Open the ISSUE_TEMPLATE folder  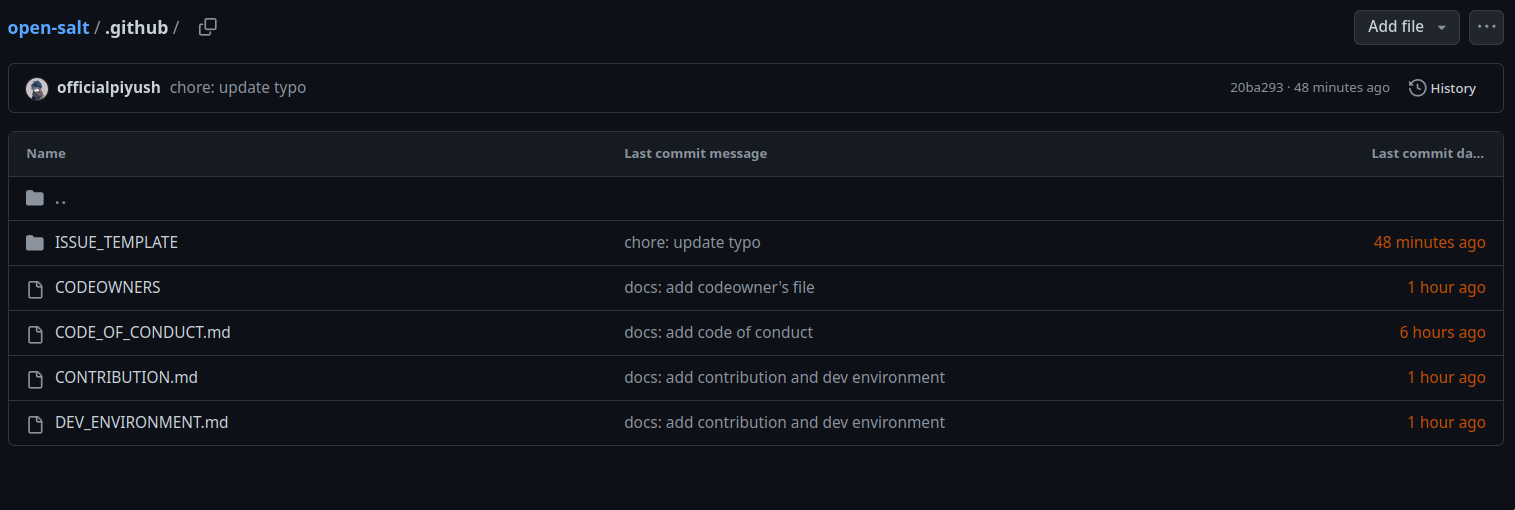click(x=116, y=243)
